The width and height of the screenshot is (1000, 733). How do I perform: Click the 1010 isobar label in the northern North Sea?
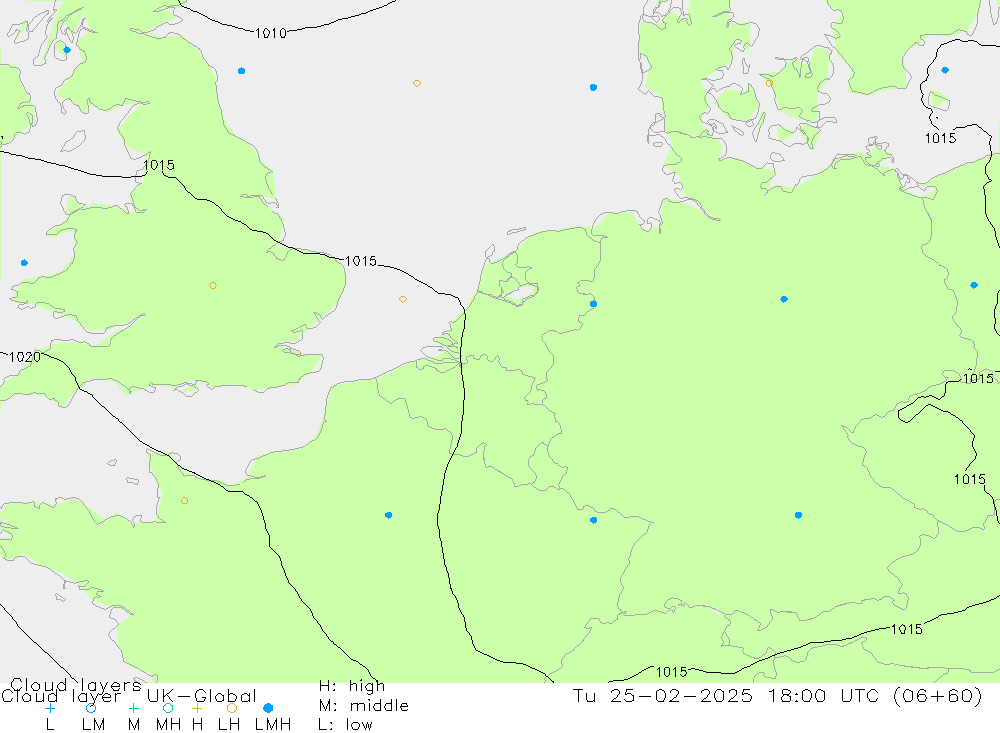(270, 33)
